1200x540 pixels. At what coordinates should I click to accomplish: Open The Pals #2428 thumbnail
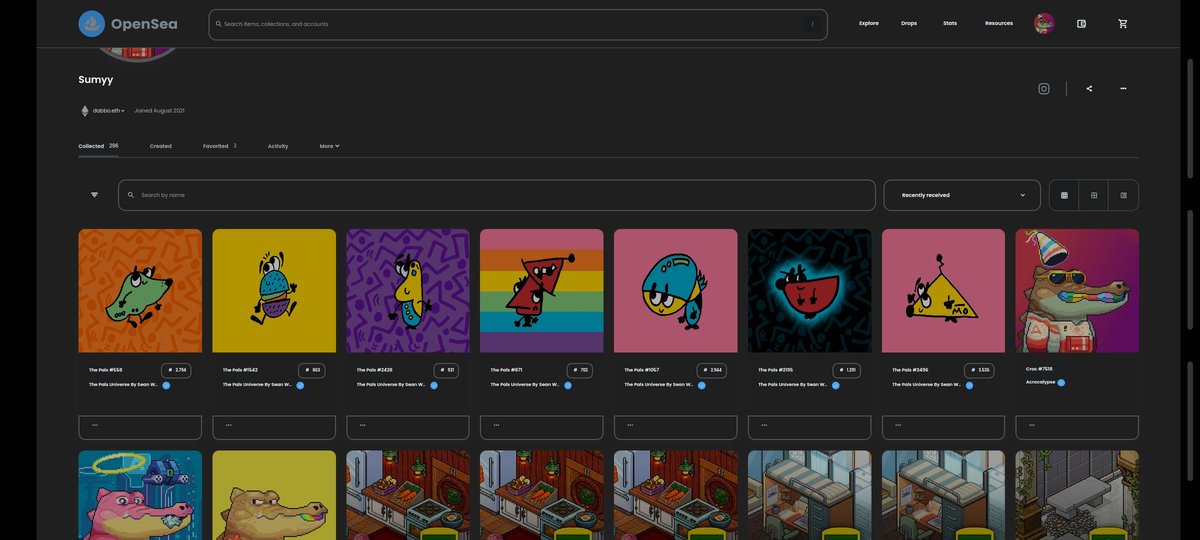(408, 290)
